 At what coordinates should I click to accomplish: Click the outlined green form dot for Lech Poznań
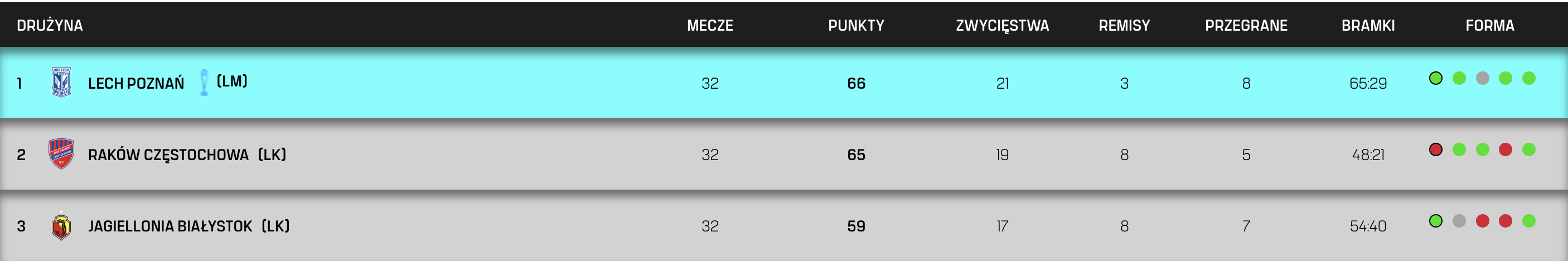pos(1435,78)
